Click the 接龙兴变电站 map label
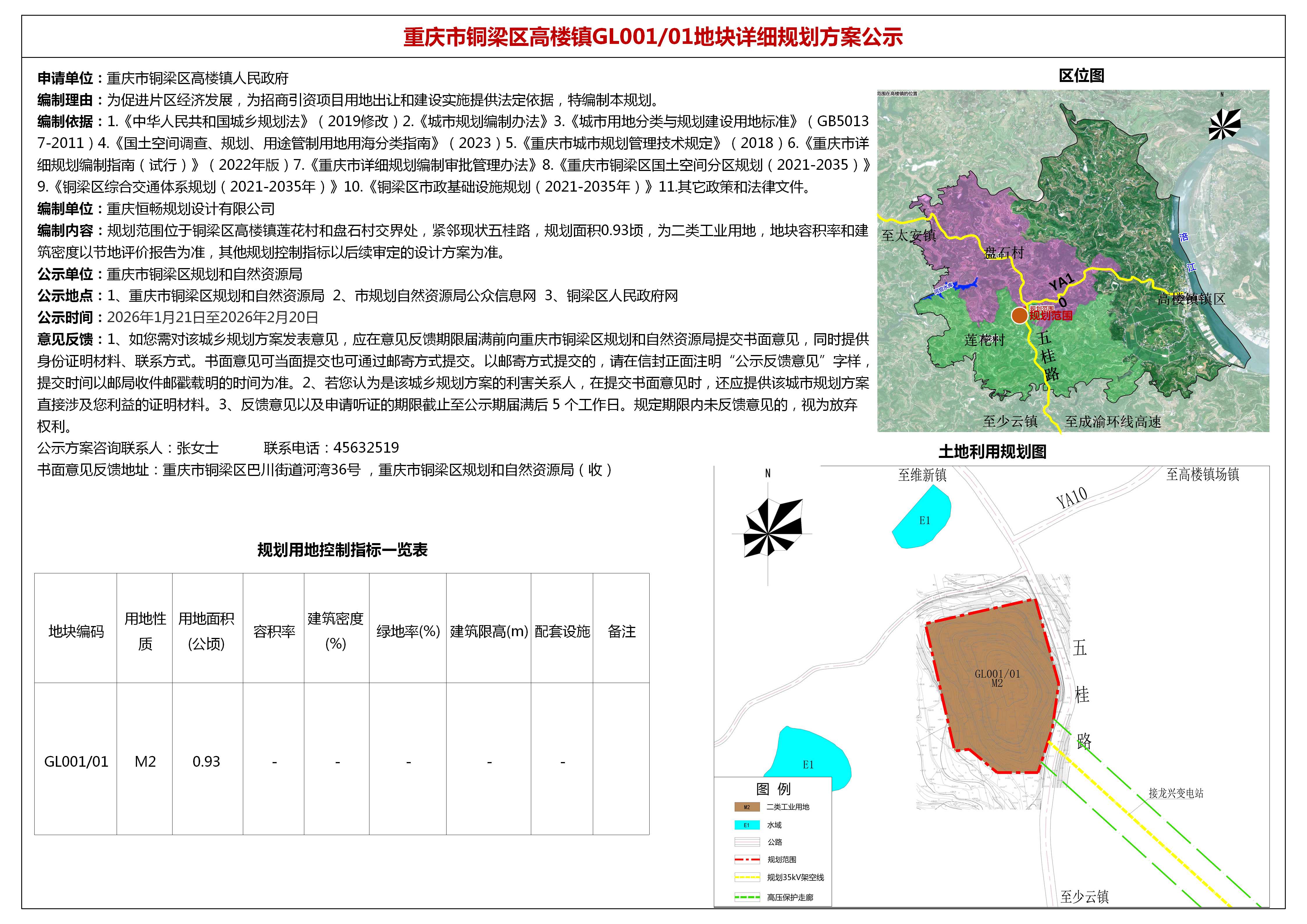This screenshot has width=1307, height=924. point(1176,793)
